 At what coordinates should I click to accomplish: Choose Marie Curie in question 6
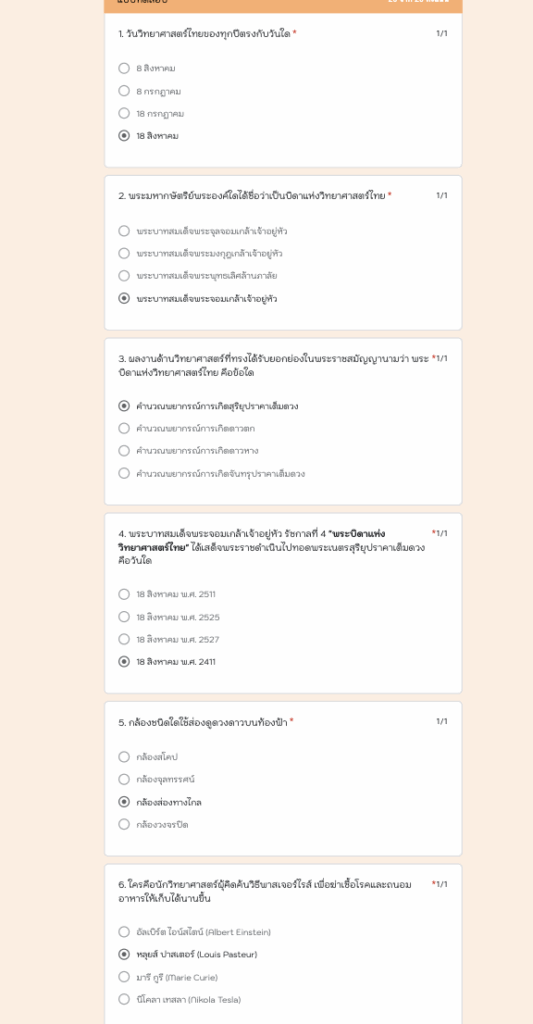124,977
